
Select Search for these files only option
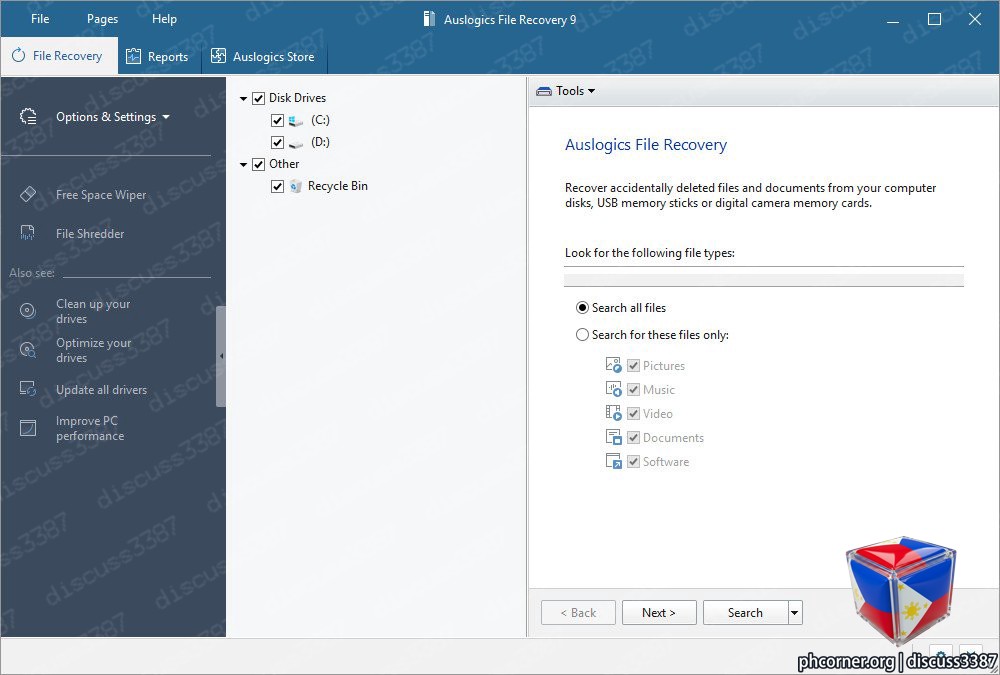[582, 335]
